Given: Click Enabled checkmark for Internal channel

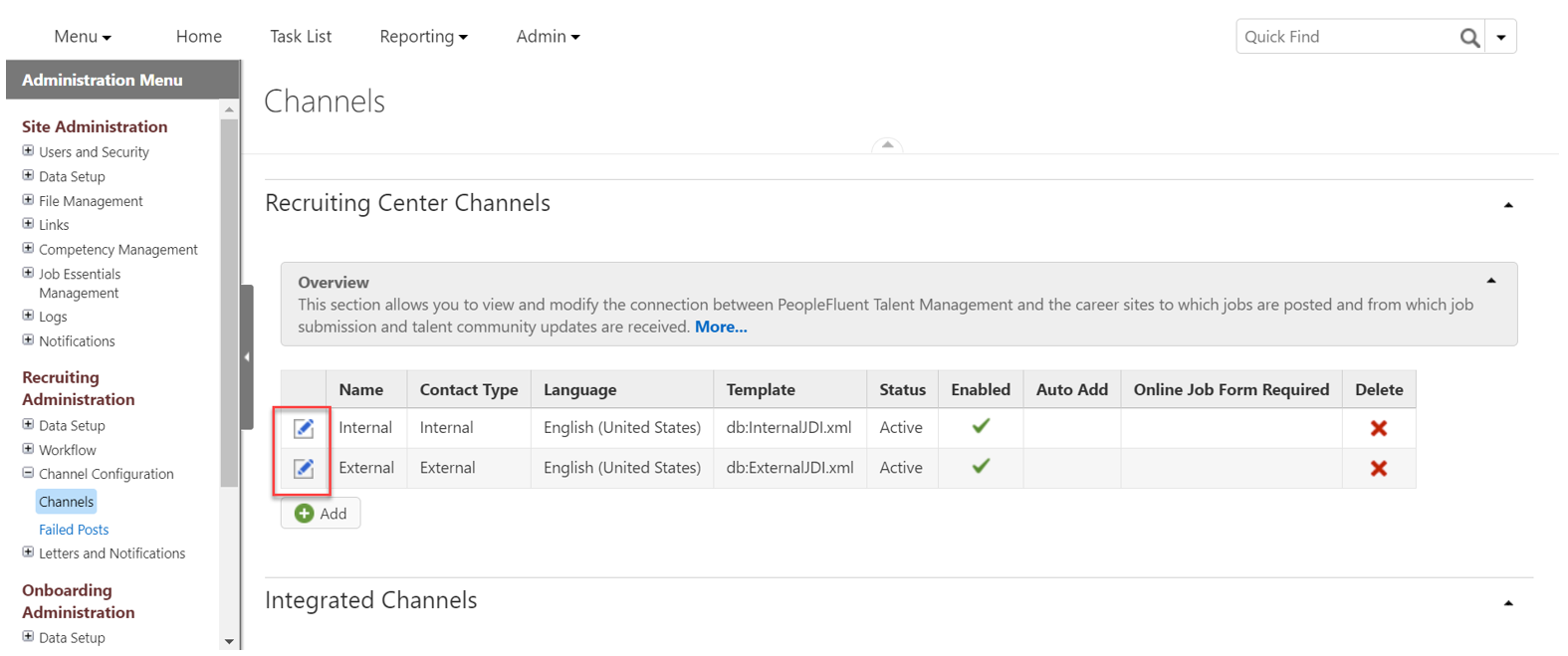Looking at the screenshot, I should (981, 426).
